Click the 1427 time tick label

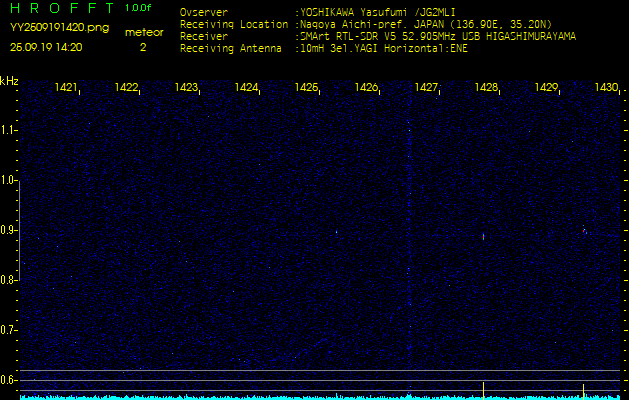426,87
